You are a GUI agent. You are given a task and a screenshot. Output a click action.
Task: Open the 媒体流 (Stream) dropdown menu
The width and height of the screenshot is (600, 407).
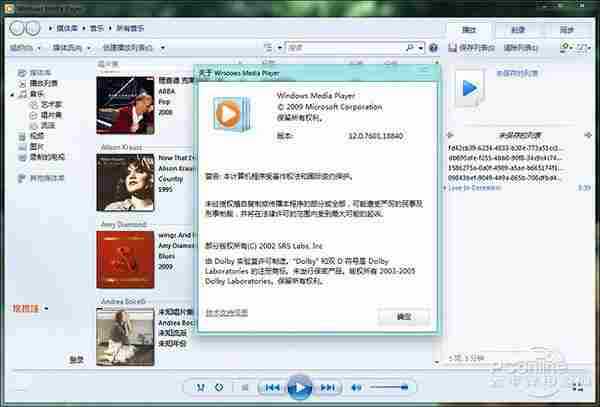(x=69, y=47)
